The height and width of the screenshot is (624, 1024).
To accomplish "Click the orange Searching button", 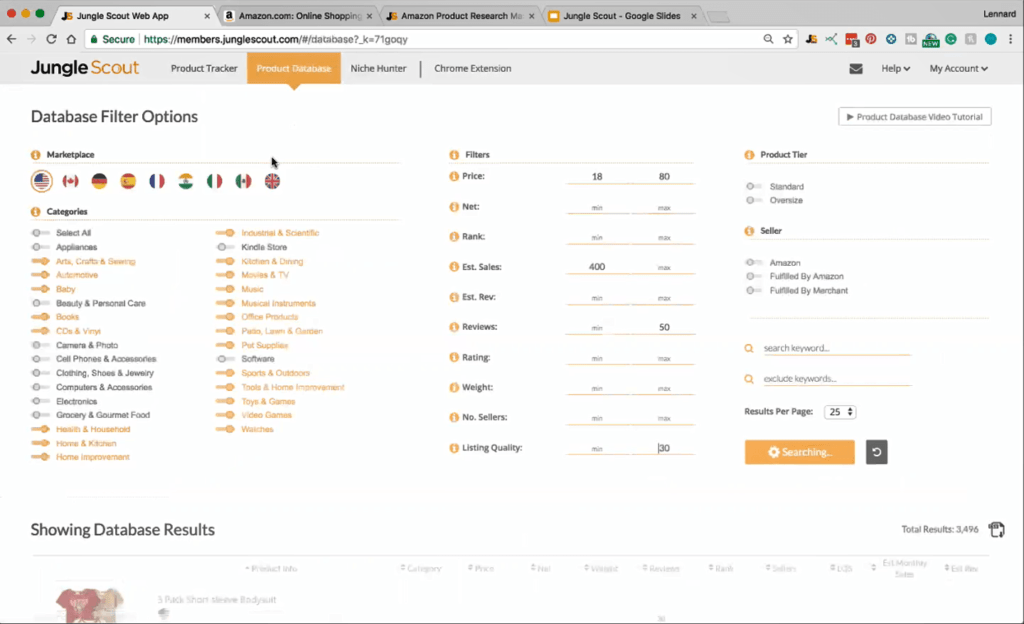I will (x=799, y=452).
